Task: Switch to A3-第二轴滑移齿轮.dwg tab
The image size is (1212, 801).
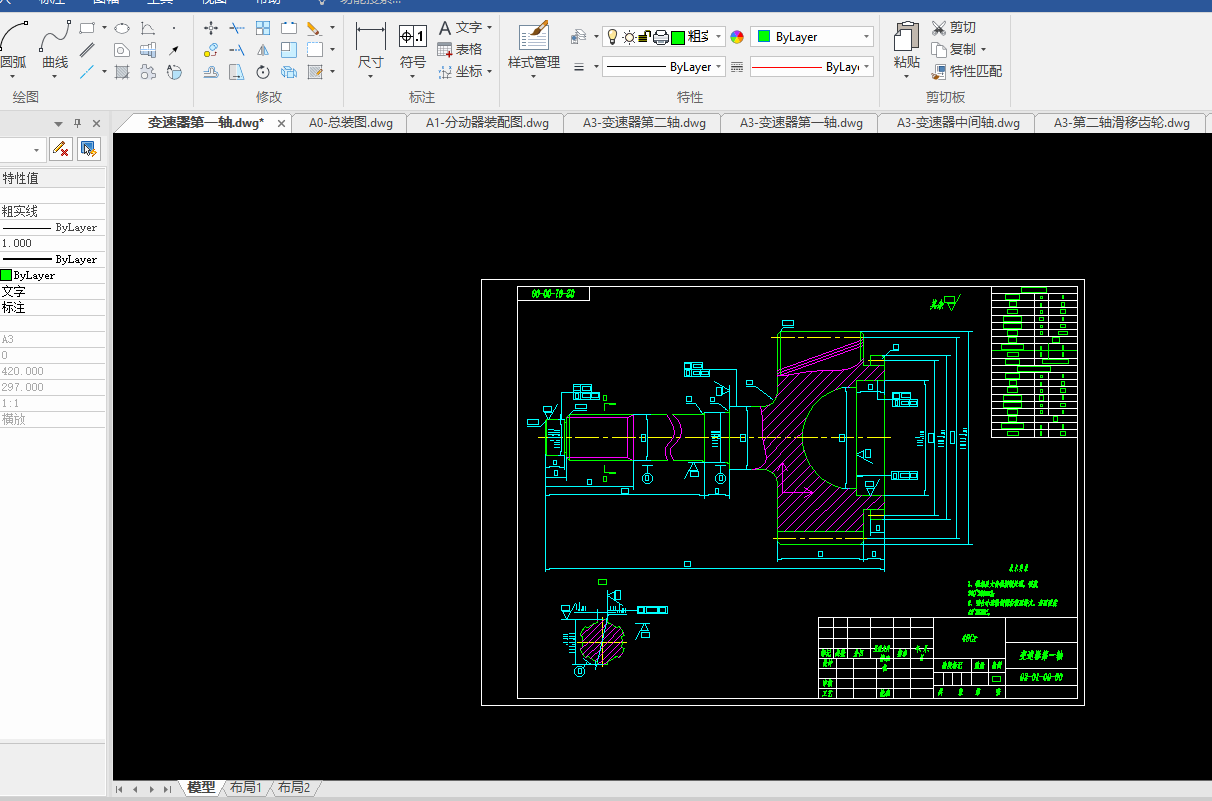Action: tap(1123, 123)
